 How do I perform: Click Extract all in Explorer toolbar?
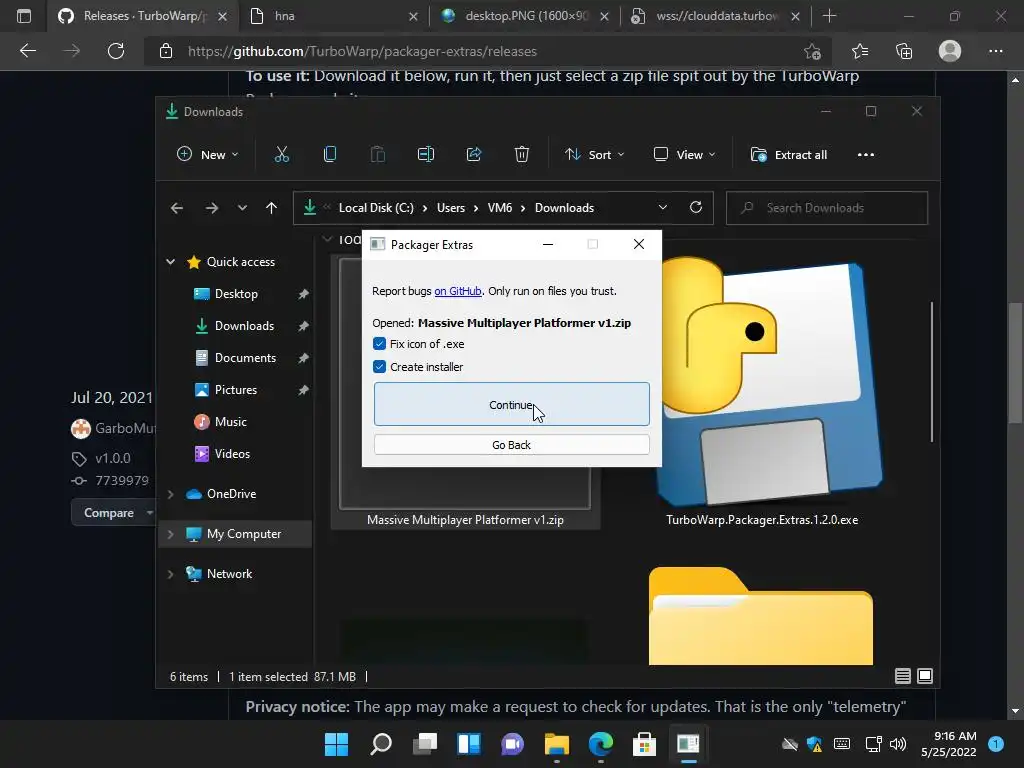789,155
